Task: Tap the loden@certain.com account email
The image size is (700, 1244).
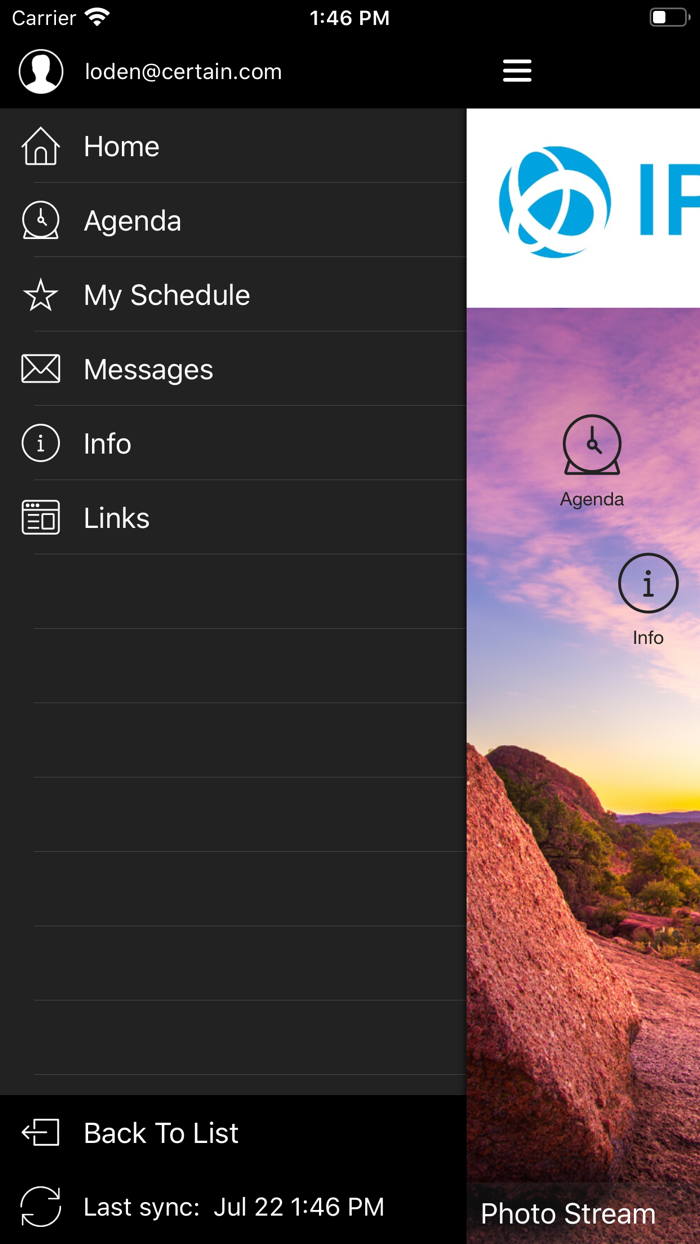Action: 183,72
